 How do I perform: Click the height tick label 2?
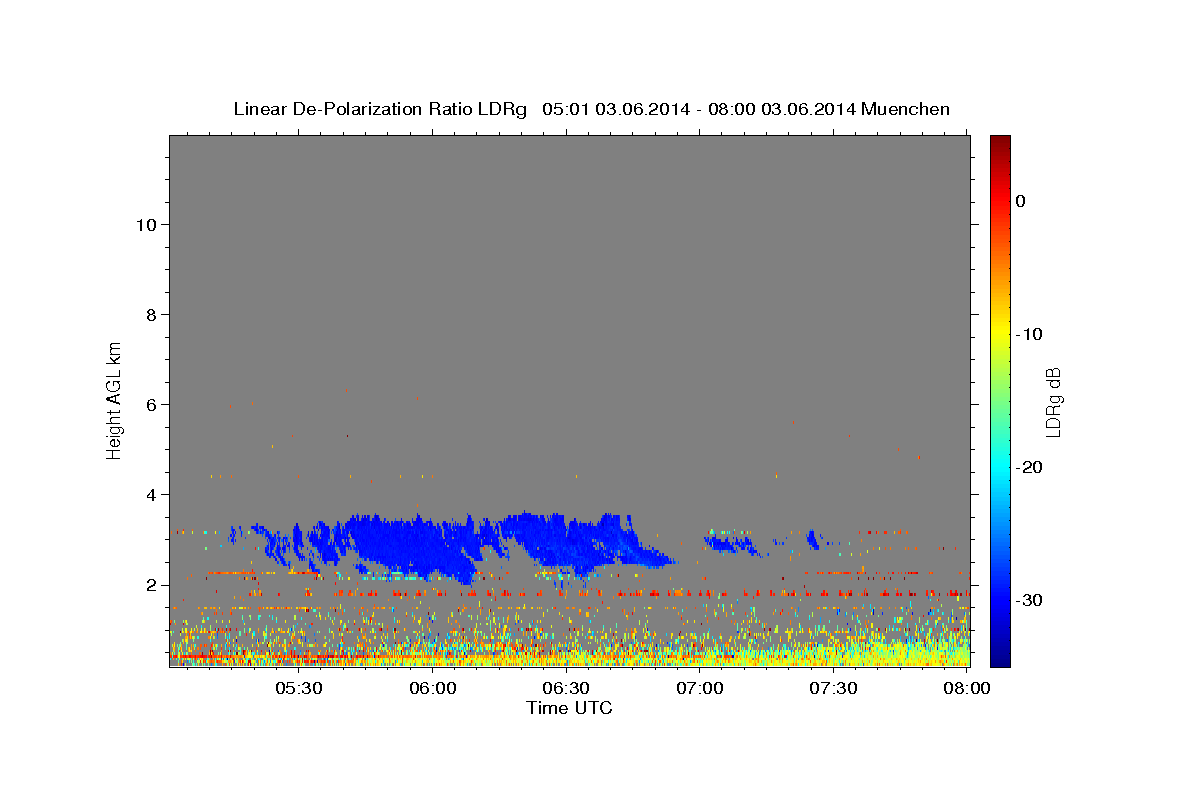pos(150,585)
